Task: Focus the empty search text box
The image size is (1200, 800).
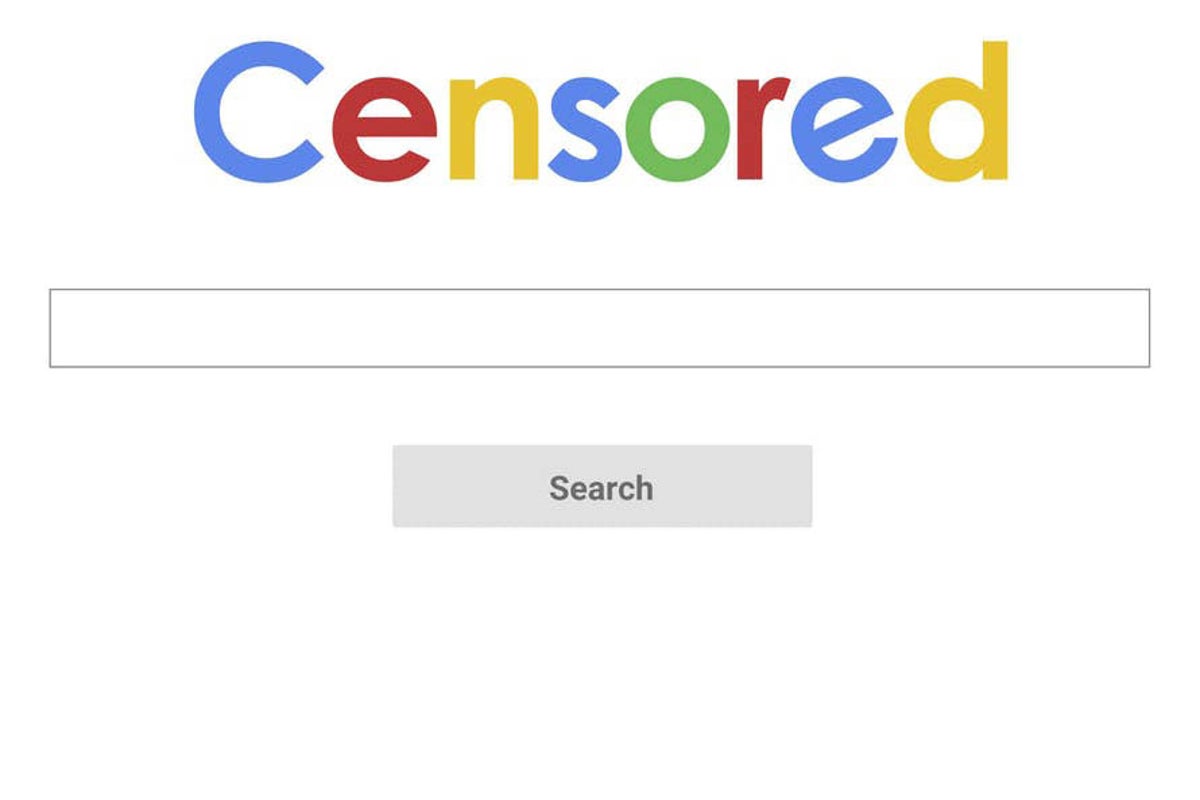Action: [600, 328]
